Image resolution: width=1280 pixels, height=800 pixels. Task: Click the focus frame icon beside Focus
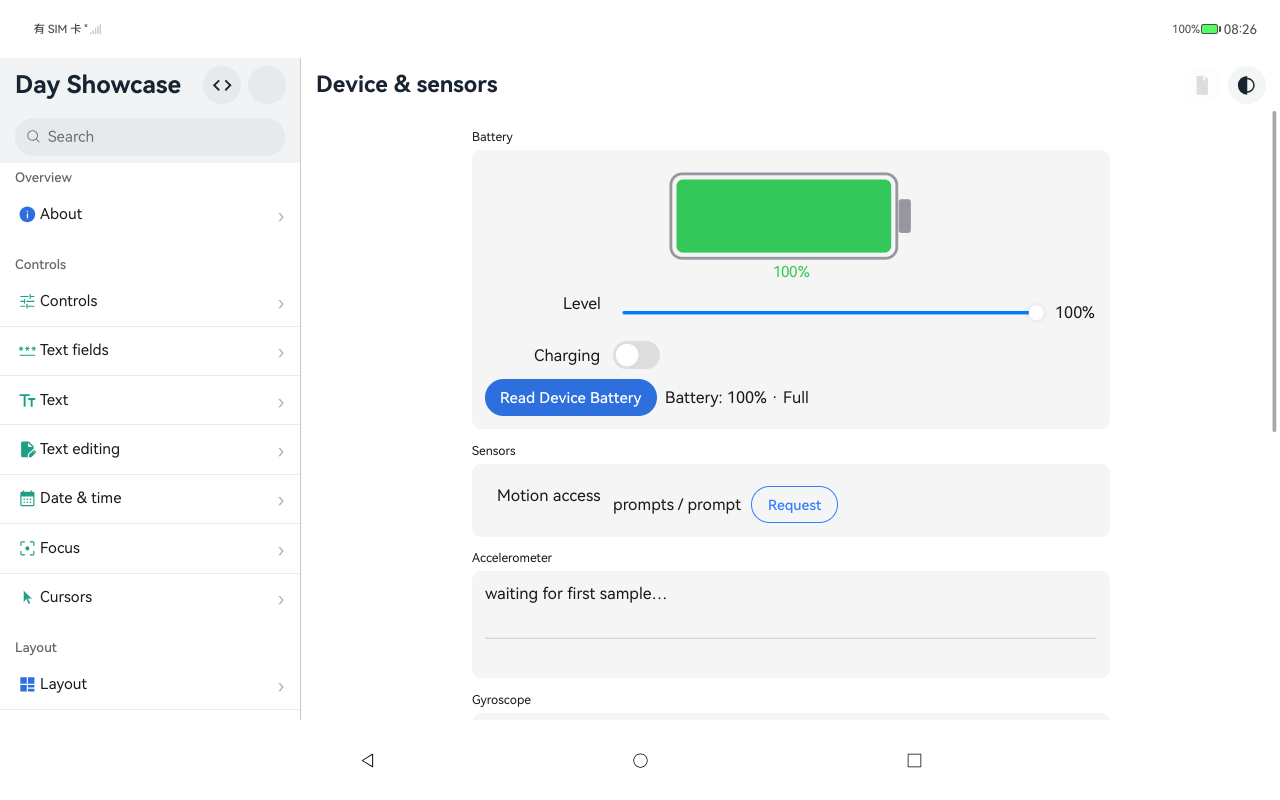pyautogui.click(x=27, y=548)
